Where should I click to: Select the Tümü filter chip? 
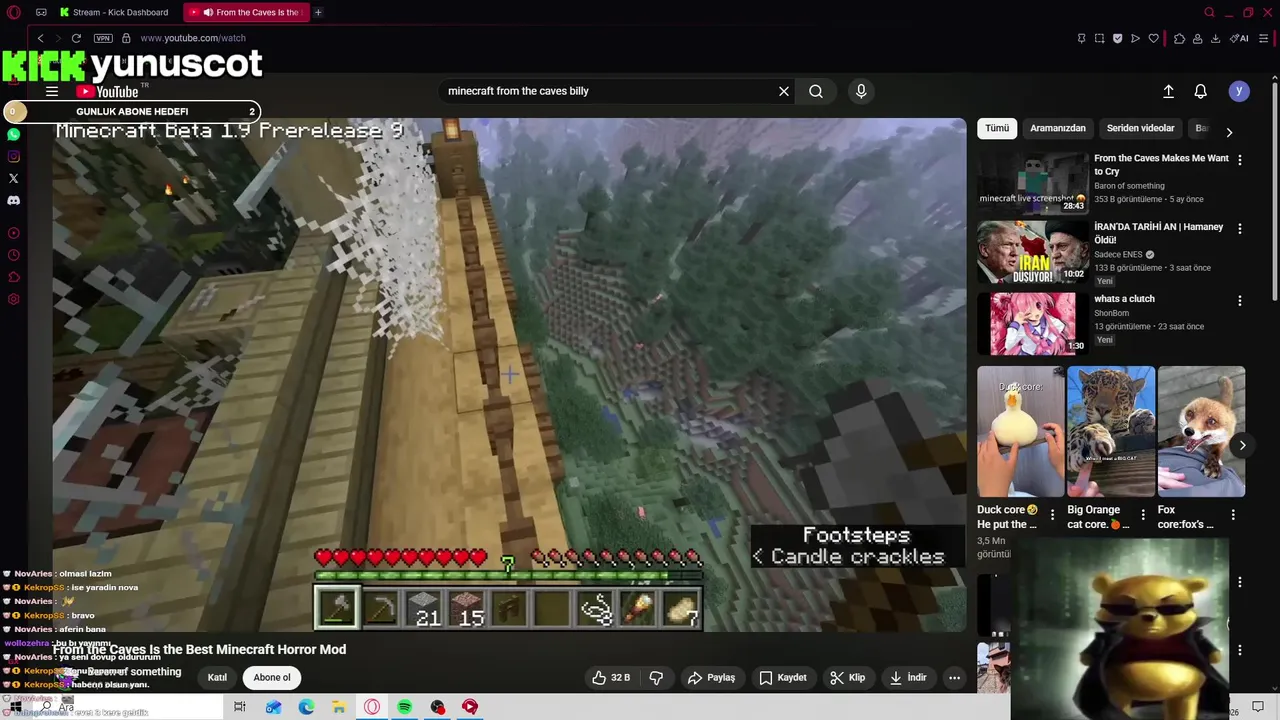point(997,128)
